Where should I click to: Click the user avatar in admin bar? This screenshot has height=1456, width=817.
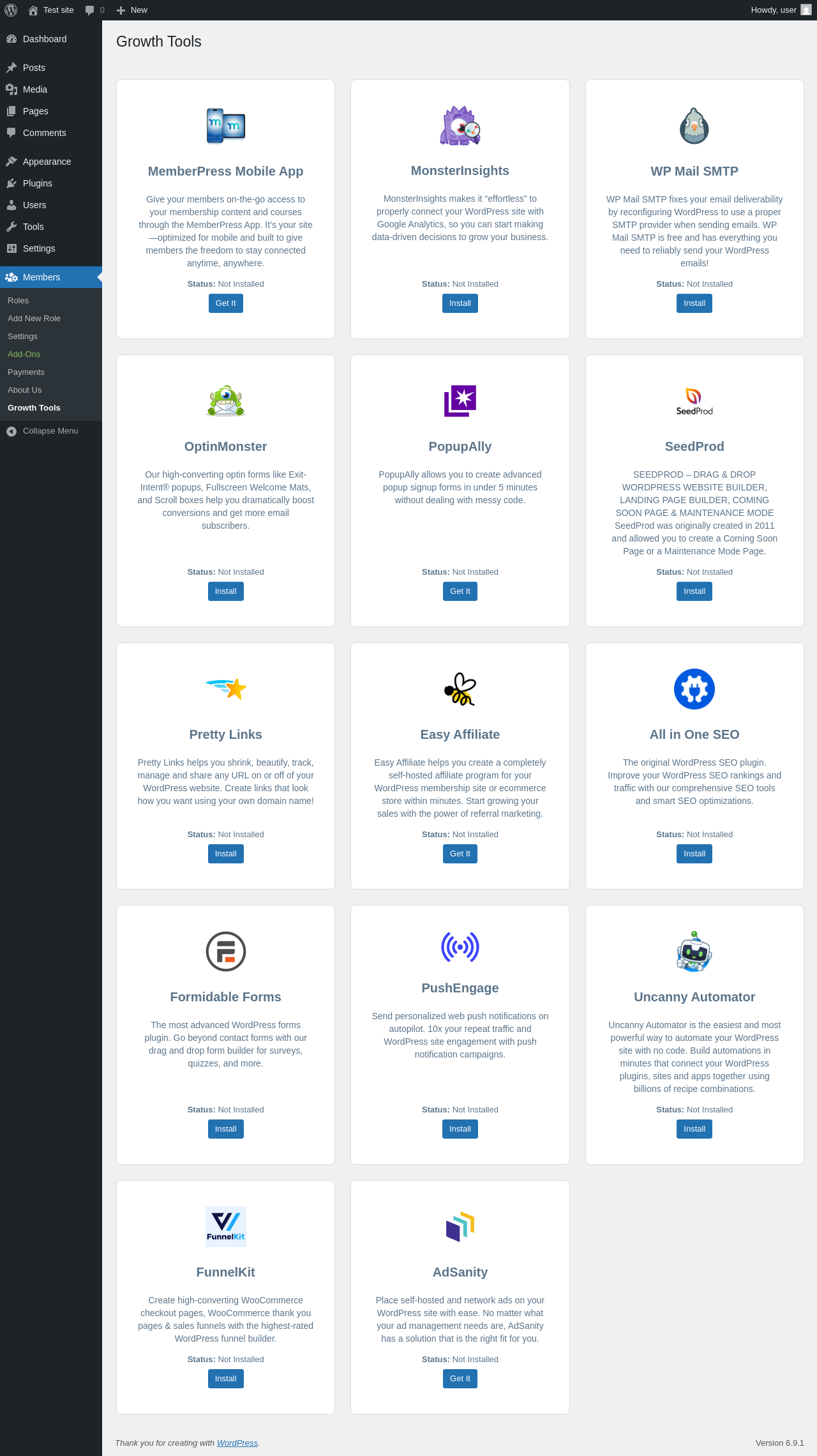coord(806,10)
